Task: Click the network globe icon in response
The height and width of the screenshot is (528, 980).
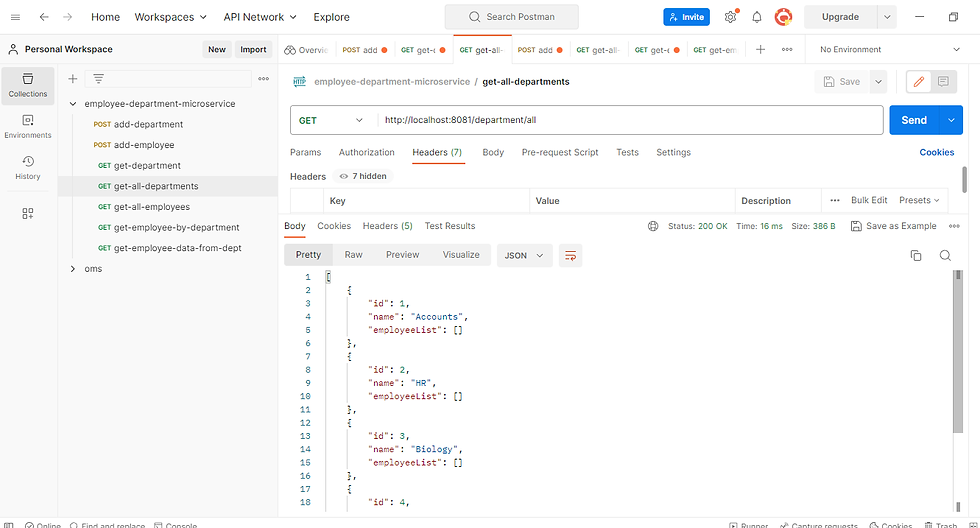Action: tap(653, 226)
